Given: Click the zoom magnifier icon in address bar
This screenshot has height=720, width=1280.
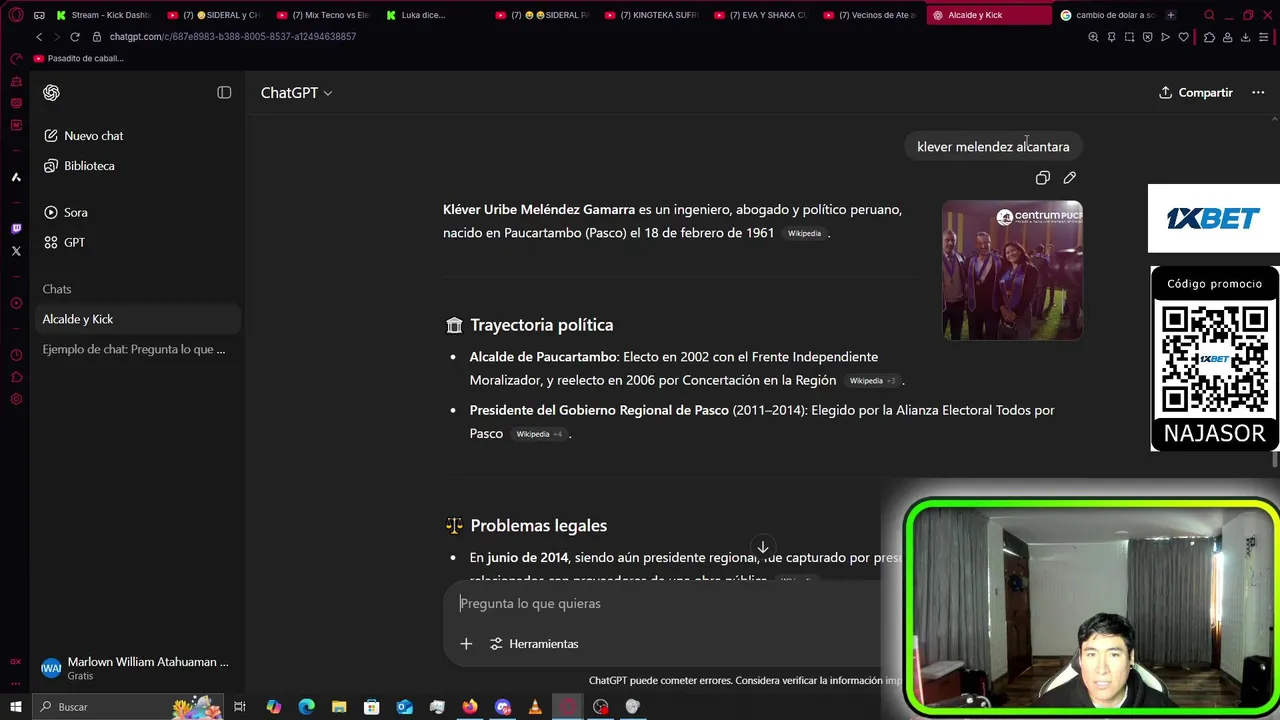Looking at the screenshot, I should (x=1093, y=37).
